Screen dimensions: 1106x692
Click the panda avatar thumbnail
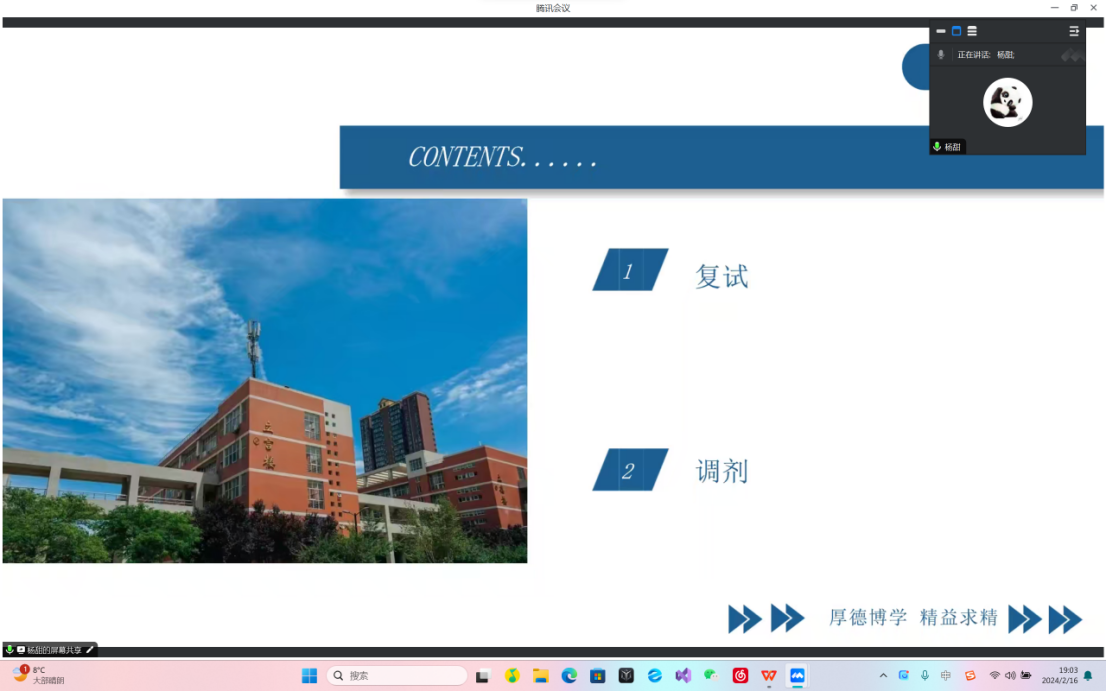(1007, 102)
